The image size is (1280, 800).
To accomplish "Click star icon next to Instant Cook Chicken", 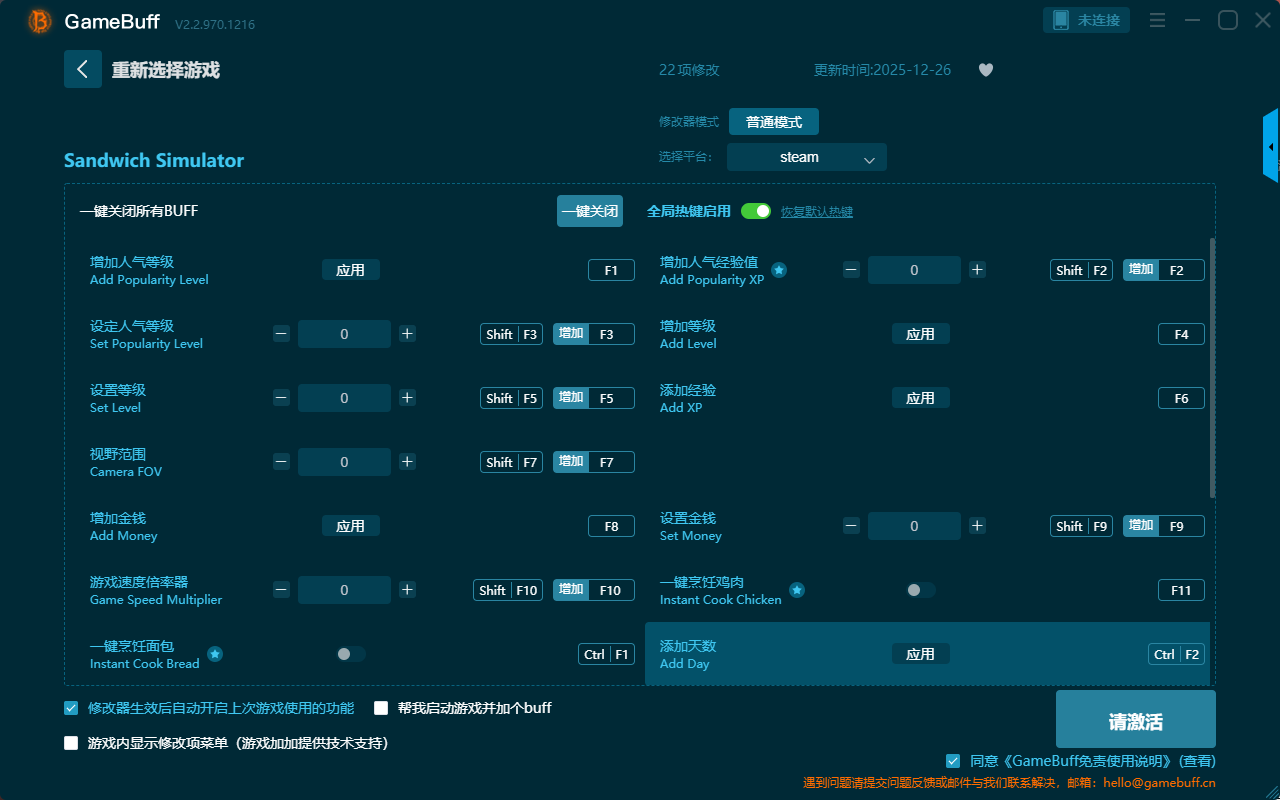I will coord(797,590).
